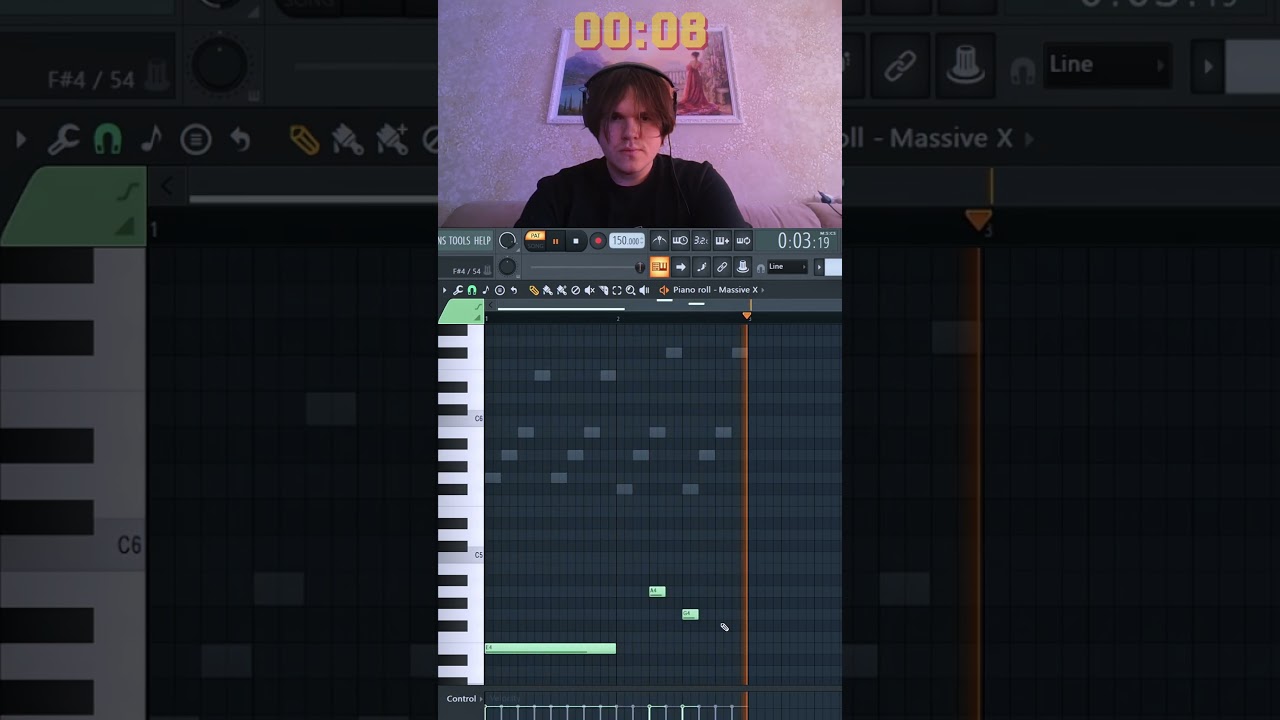Select the Paint drum sequencer tool
This screenshot has height=720, width=1280.
pyautogui.click(x=562, y=290)
